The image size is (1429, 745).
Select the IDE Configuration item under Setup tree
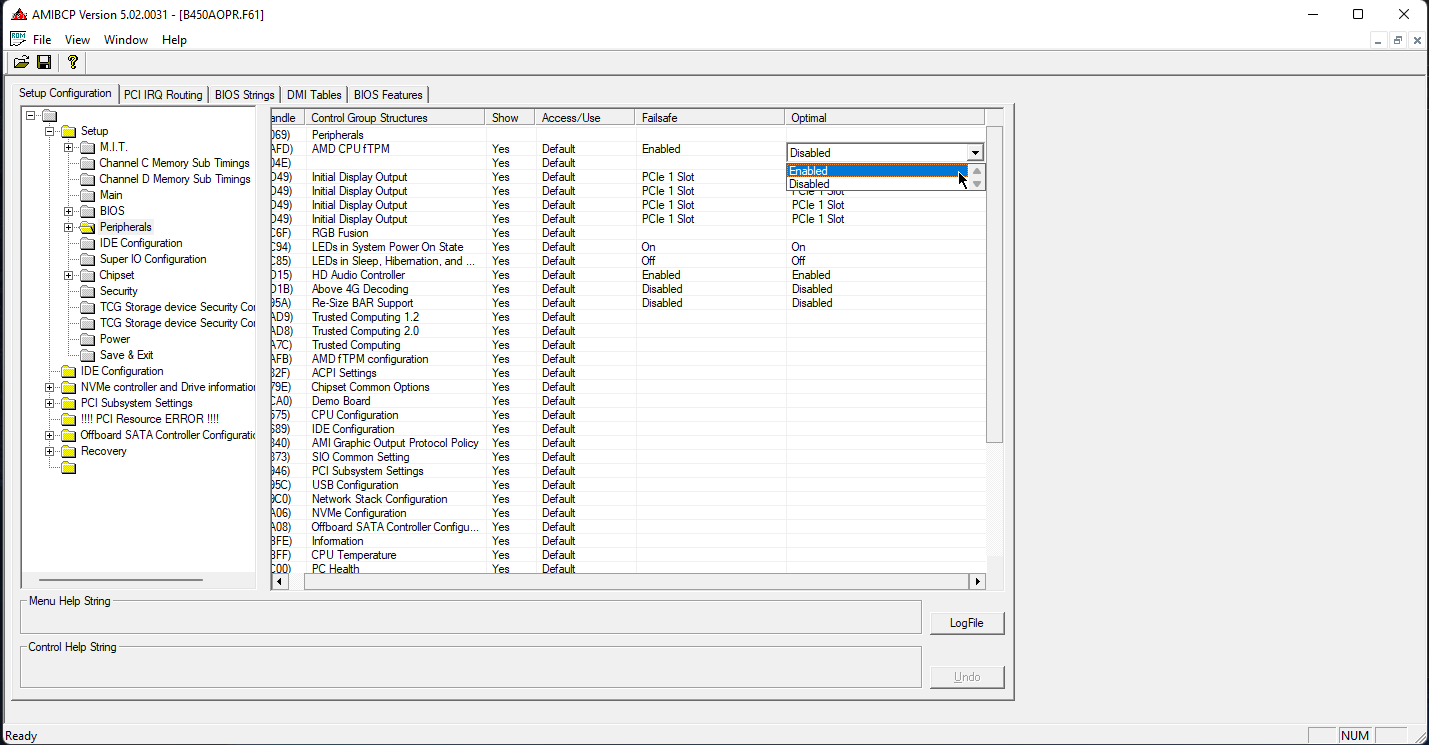(141, 243)
